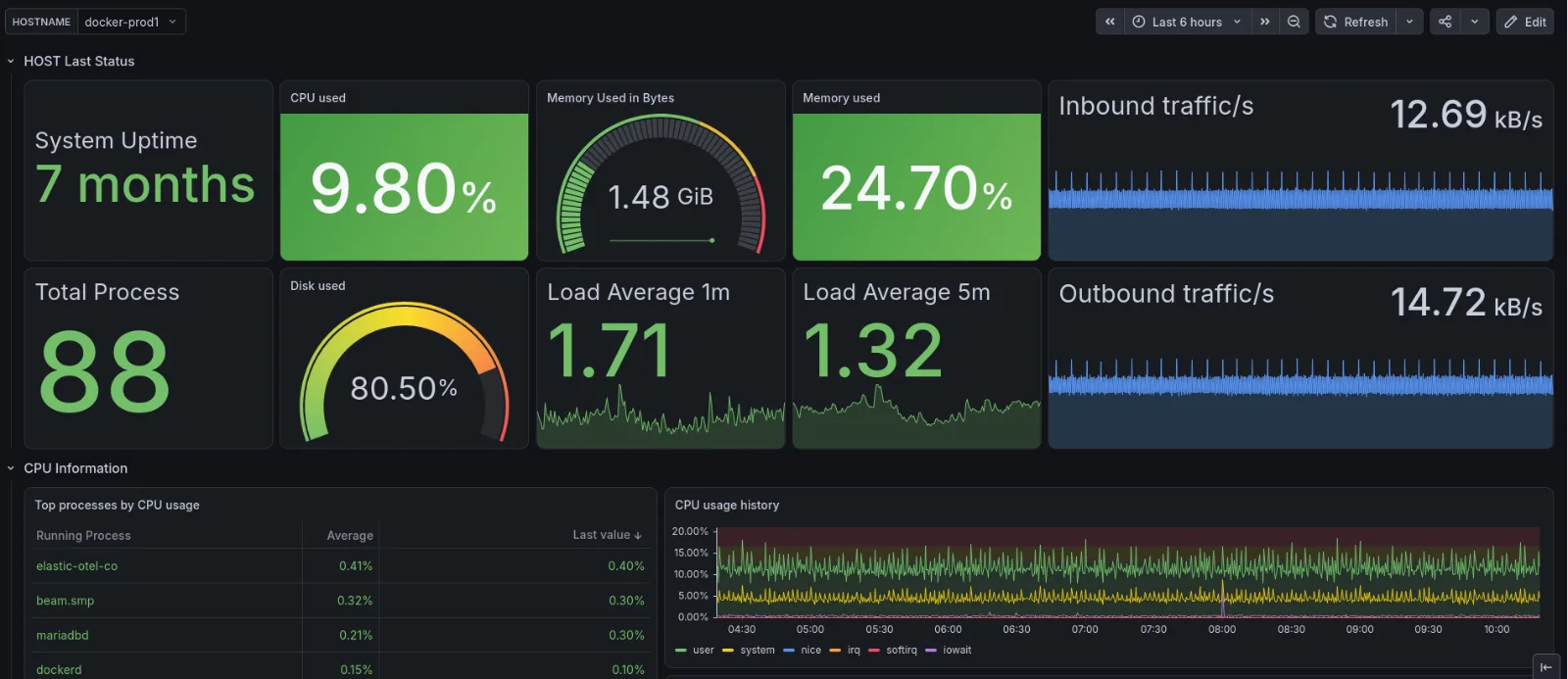The image size is (1568, 679).
Task: Sort by the Last value column header
Action: coord(607,535)
